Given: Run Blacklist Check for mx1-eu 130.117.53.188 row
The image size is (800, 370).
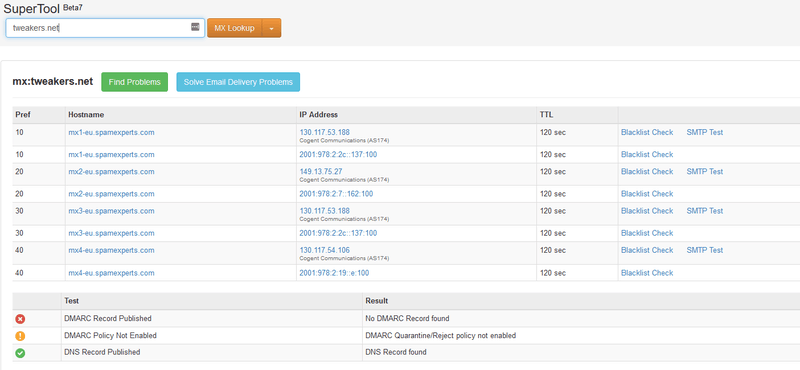Looking at the screenshot, I should [x=647, y=132].
